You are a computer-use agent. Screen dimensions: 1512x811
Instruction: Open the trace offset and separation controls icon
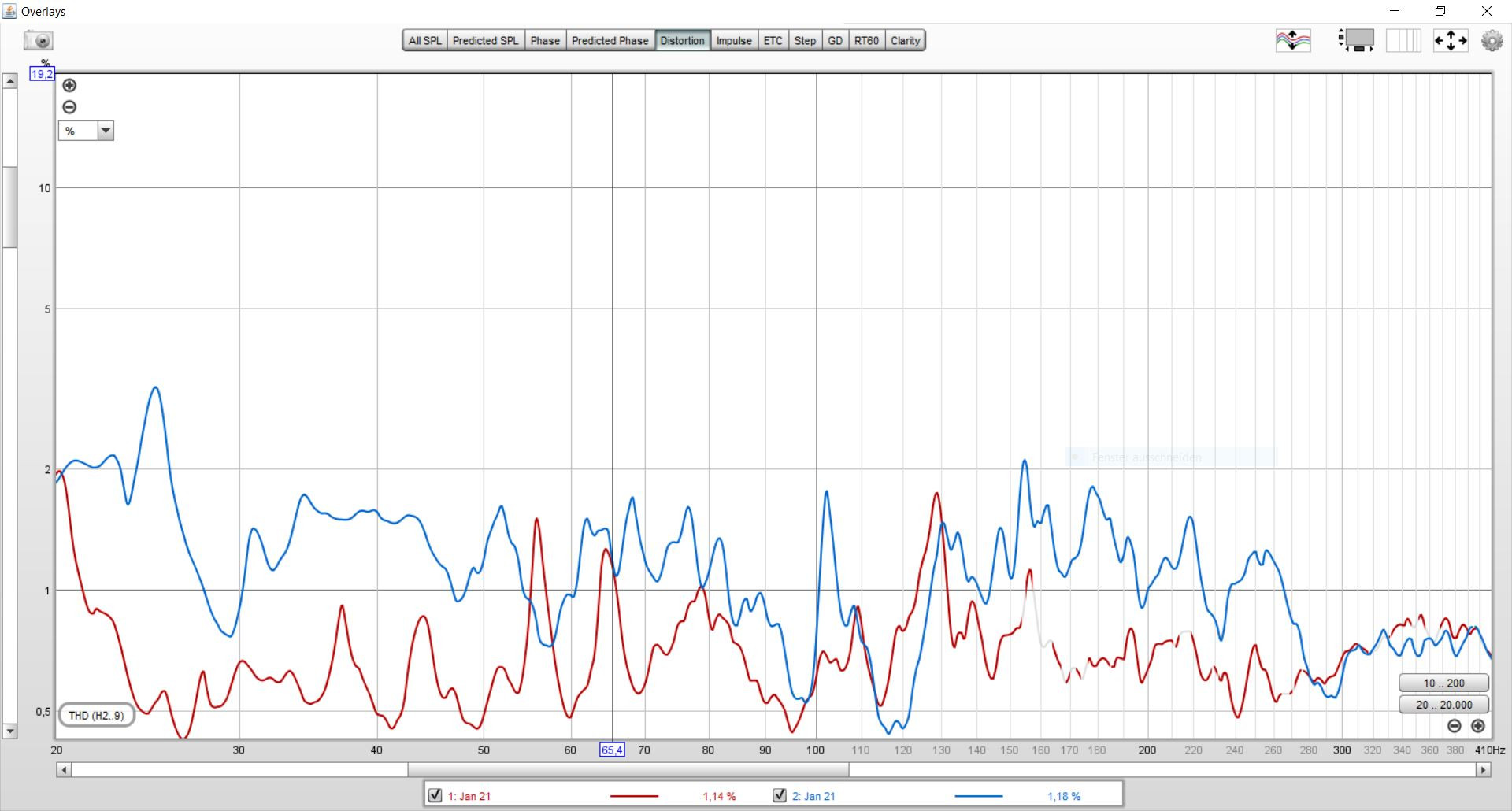click(x=1293, y=40)
